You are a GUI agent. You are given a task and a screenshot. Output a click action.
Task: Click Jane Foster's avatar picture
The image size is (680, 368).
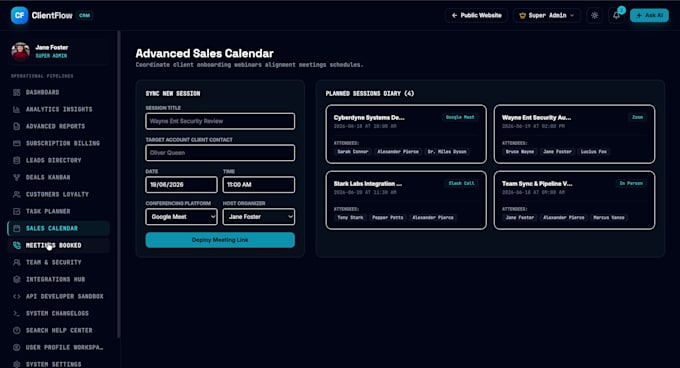[20, 51]
